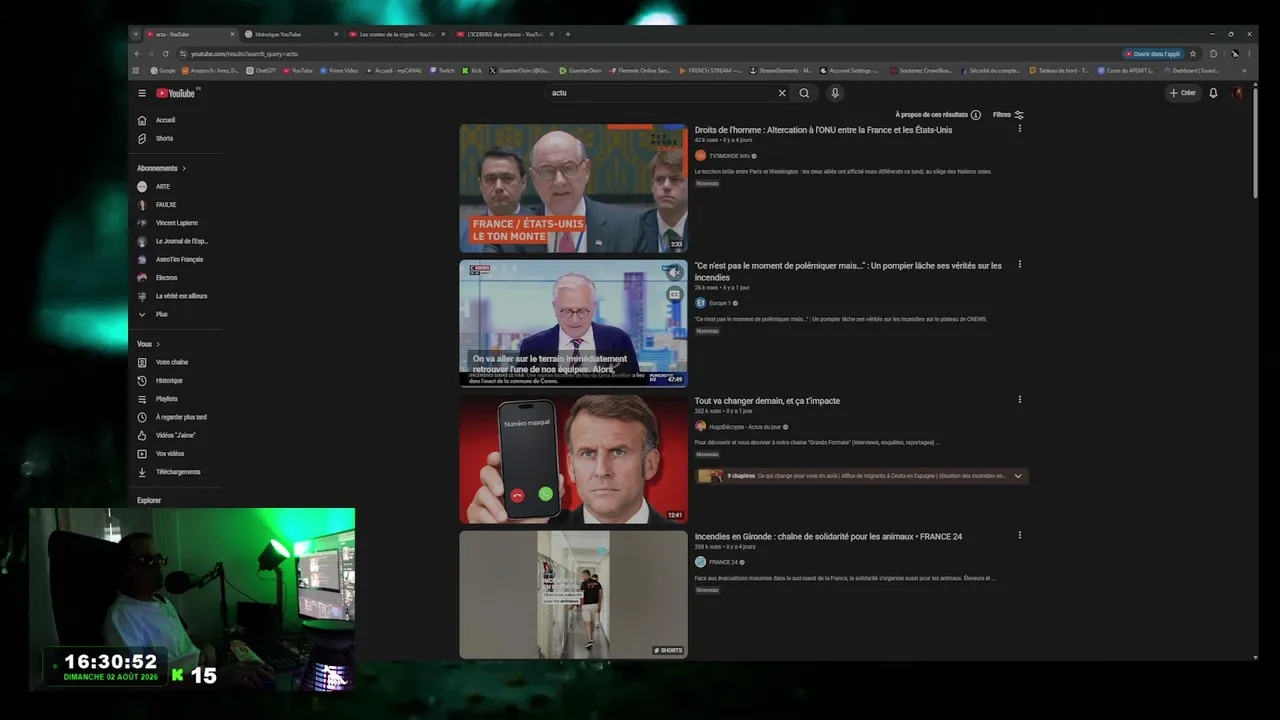Open Shorts from the sidebar icon
The image size is (1280, 720).
pyautogui.click(x=142, y=138)
